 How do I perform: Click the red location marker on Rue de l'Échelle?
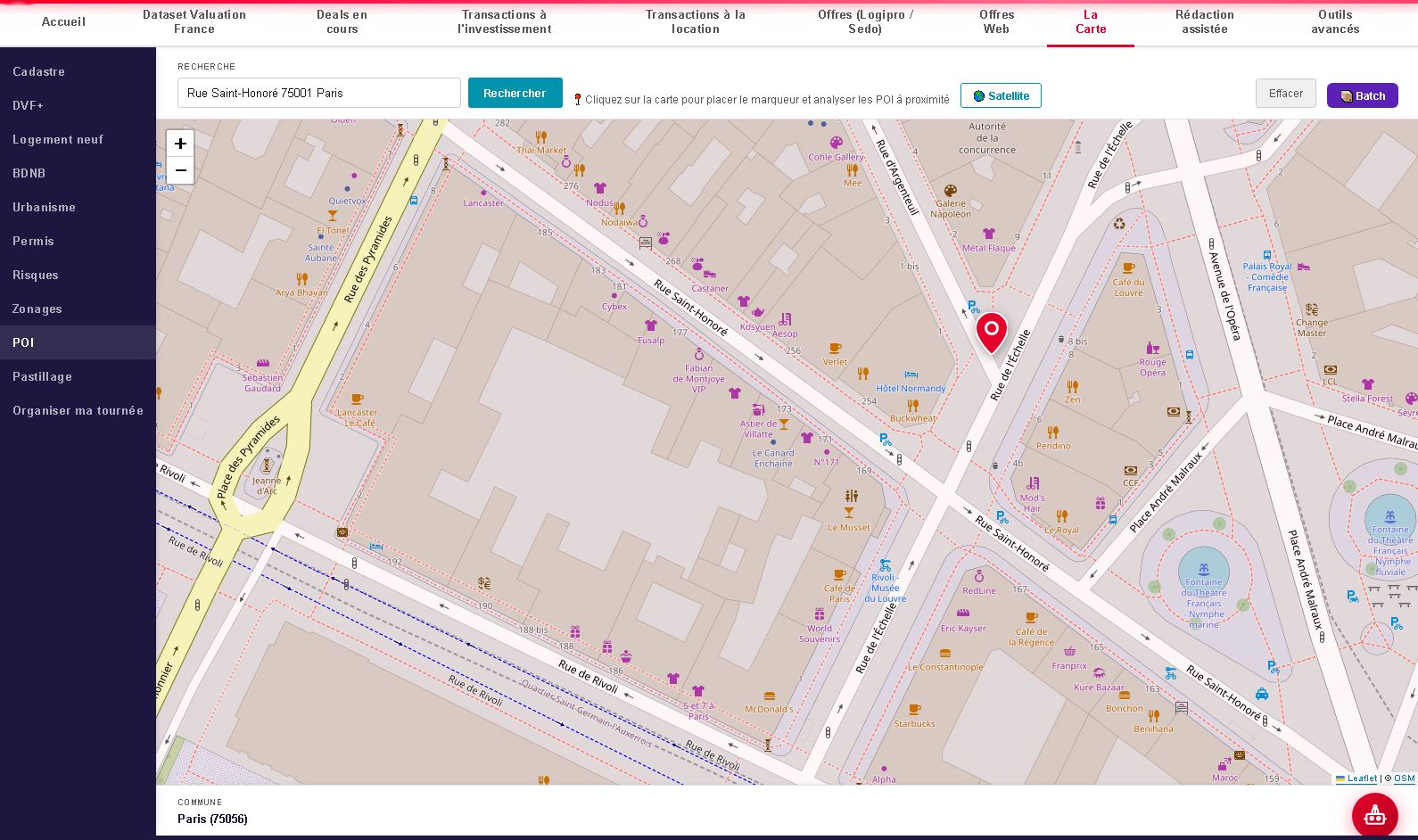(991, 333)
